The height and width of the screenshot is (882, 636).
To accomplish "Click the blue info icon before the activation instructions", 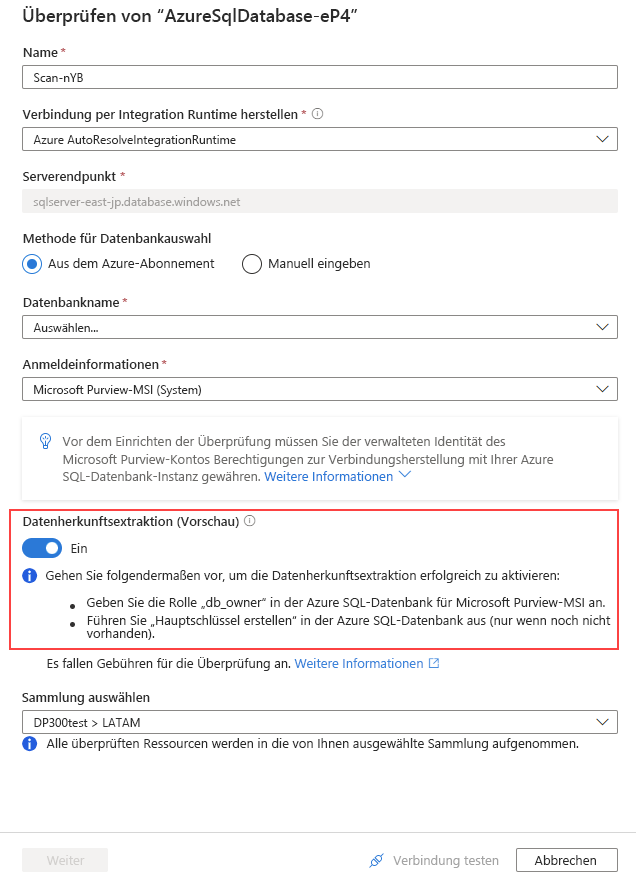I will [x=28, y=575].
